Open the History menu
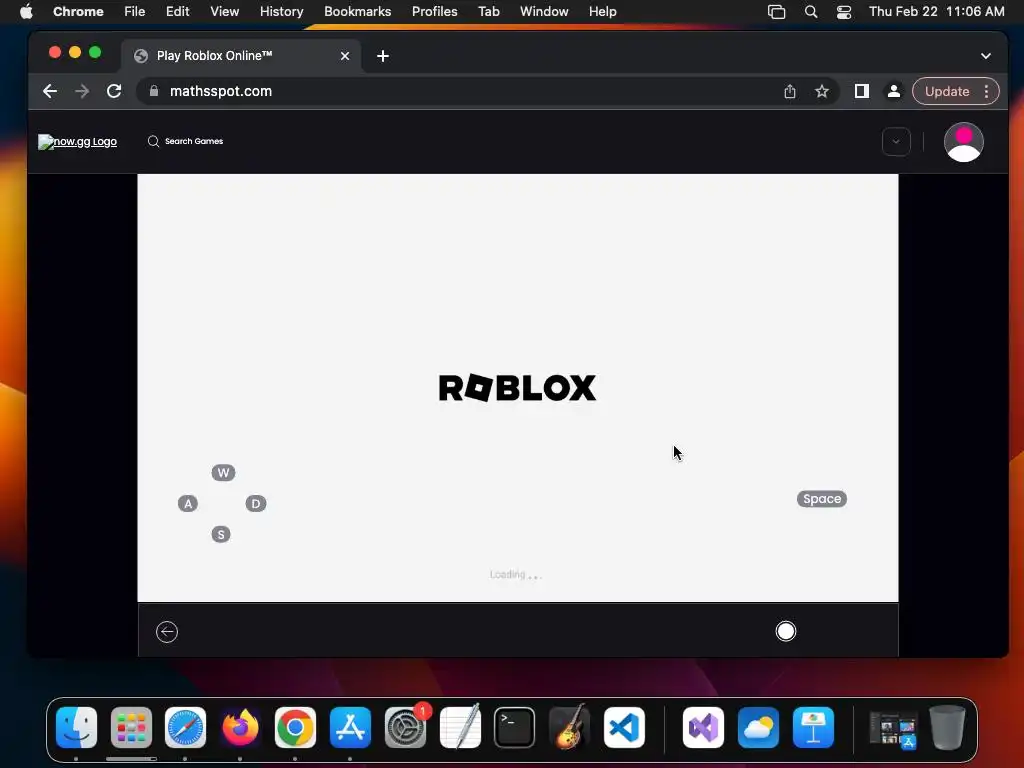The height and width of the screenshot is (768, 1024). tap(281, 12)
